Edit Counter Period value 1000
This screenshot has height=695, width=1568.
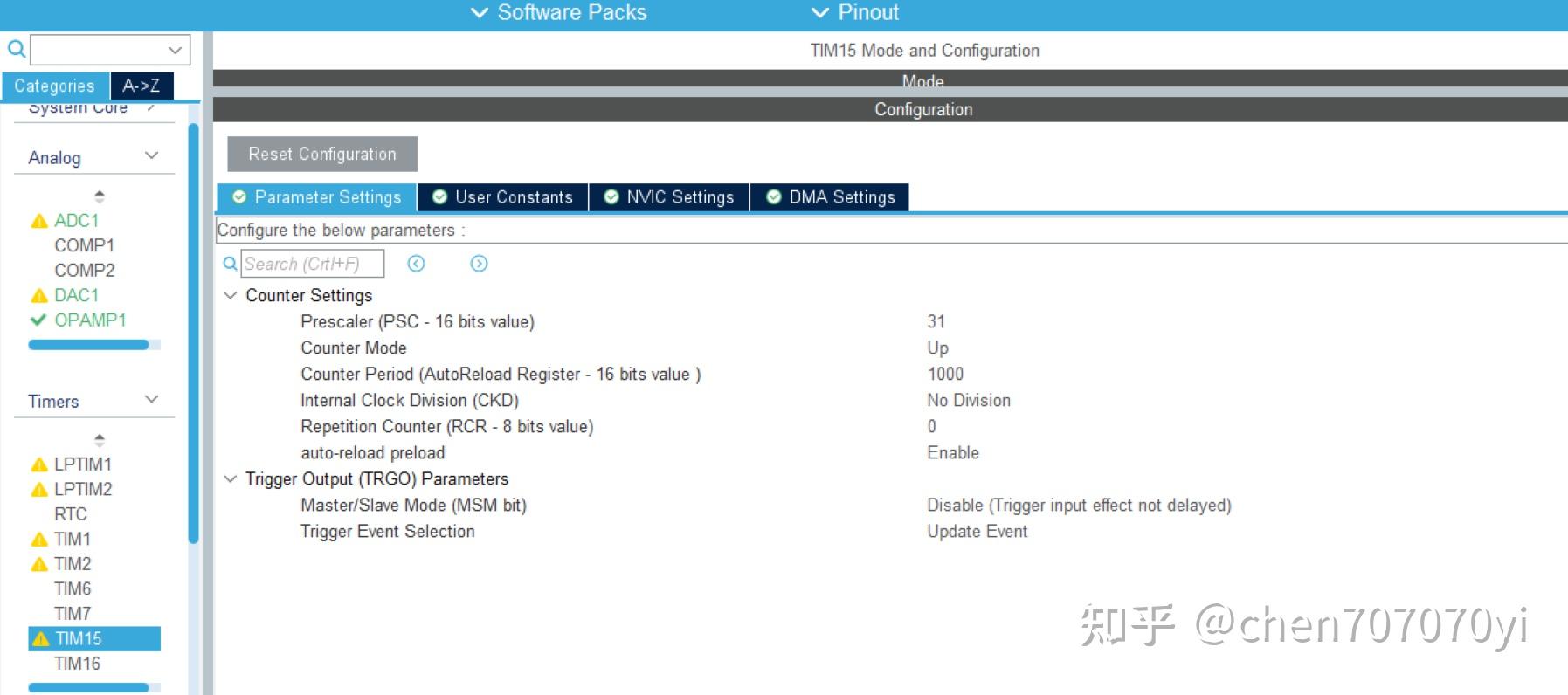tap(945, 374)
